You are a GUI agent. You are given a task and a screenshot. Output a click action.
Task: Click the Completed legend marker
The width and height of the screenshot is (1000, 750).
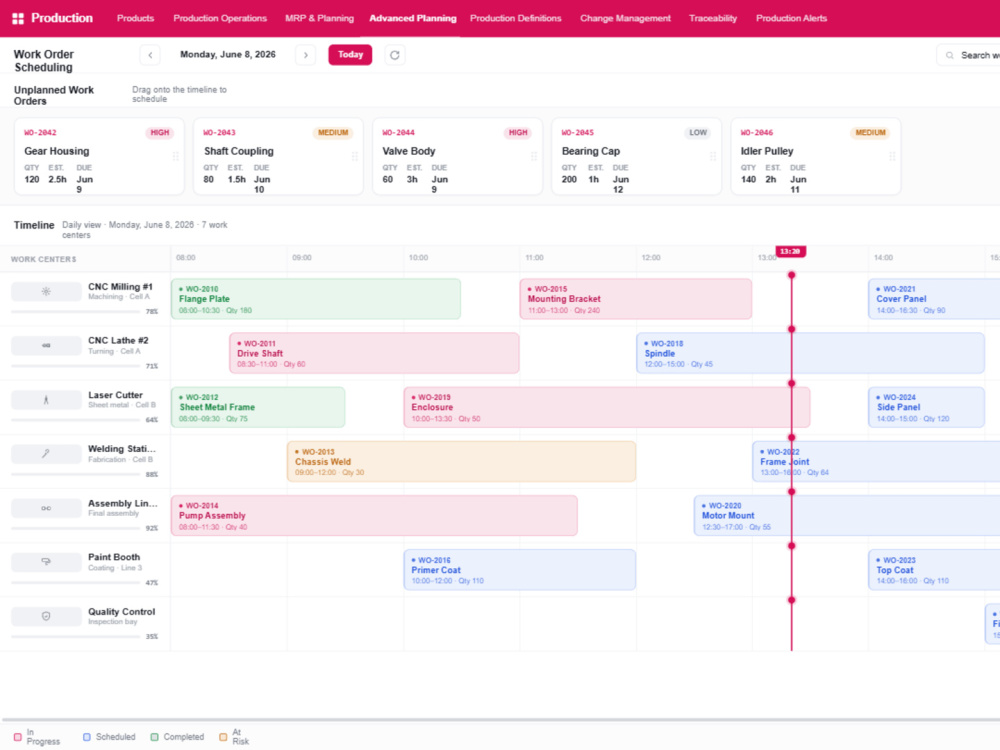pos(154,737)
